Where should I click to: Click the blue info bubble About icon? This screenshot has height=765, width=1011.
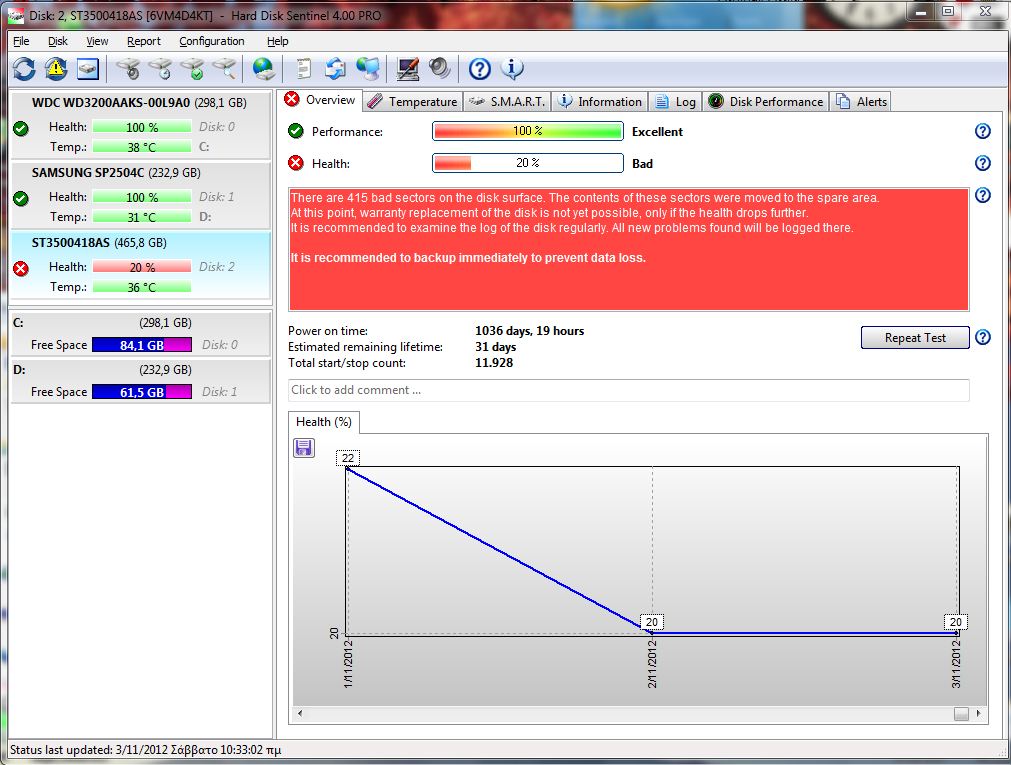(512, 68)
